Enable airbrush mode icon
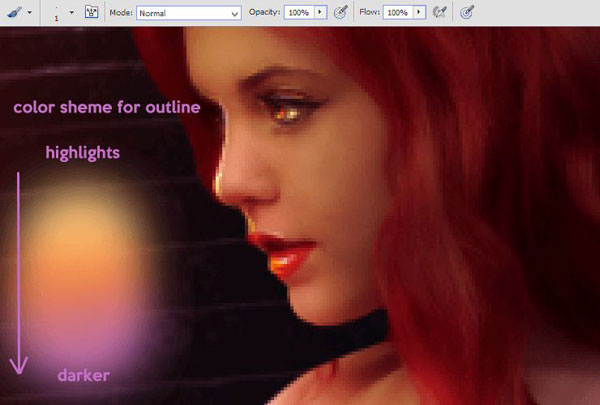 [x=440, y=12]
